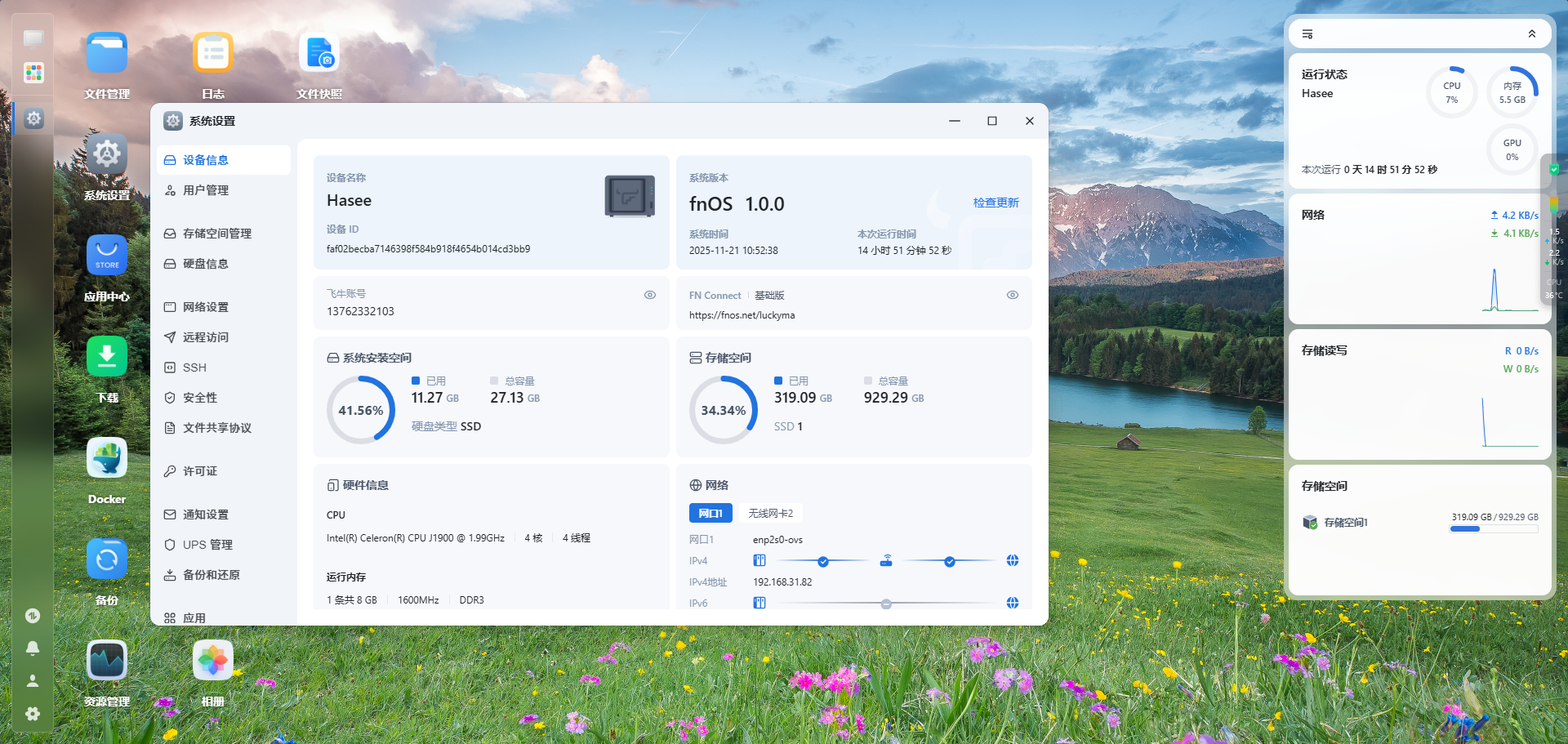Click the 检查更新 check update link
The height and width of the screenshot is (744, 1568).
996,203
